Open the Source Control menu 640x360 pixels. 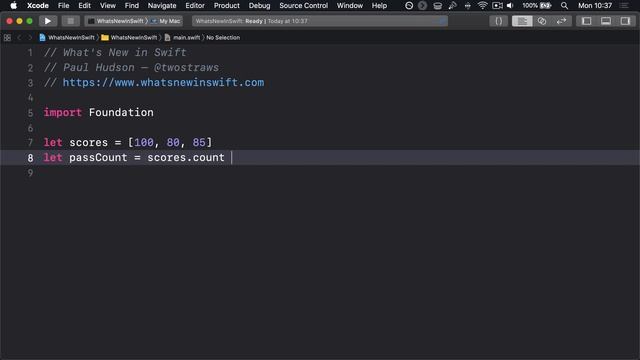click(x=303, y=5)
